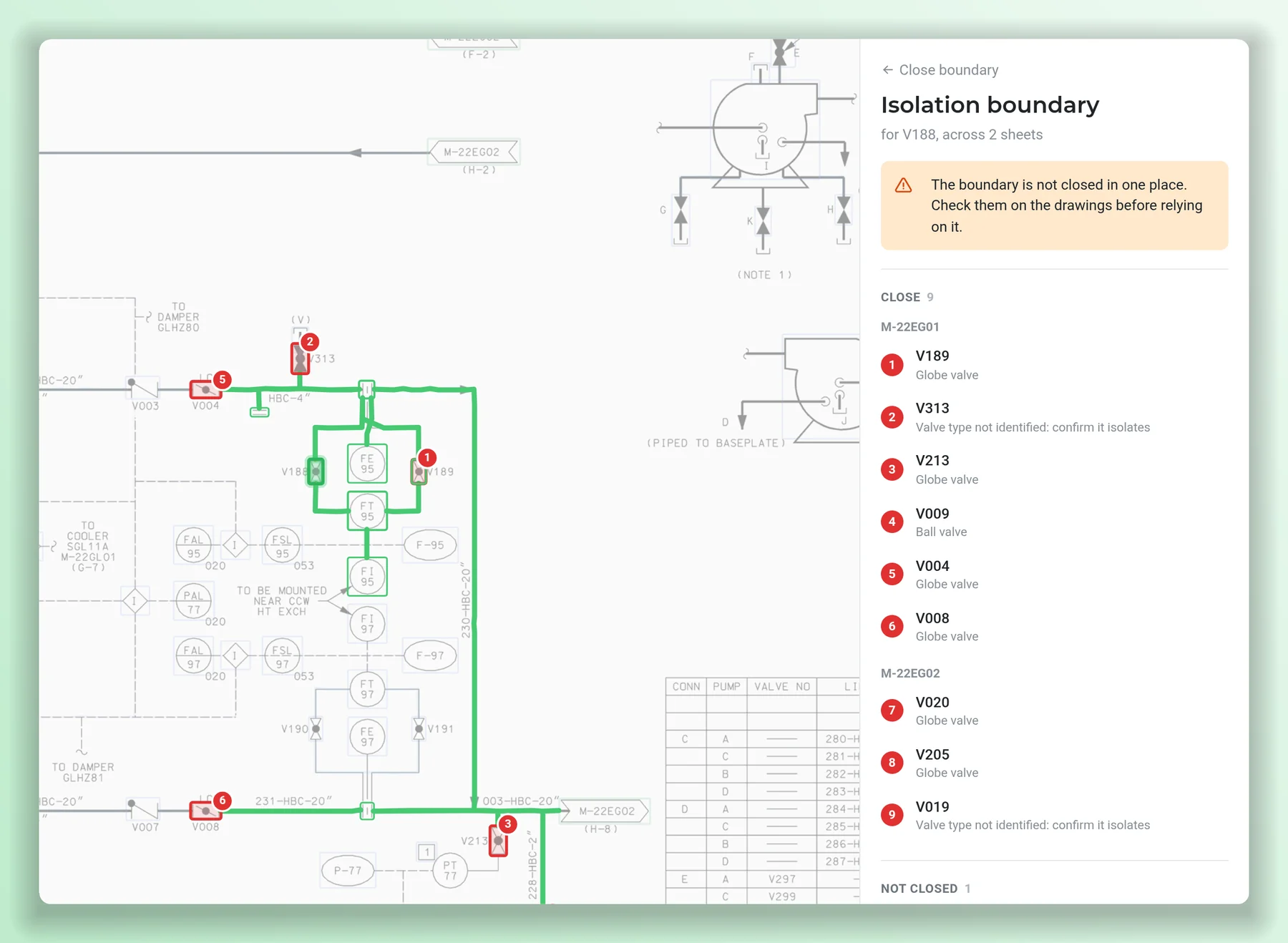
Task: Select the V313 row in the close list
Action: click(1054, 417)
